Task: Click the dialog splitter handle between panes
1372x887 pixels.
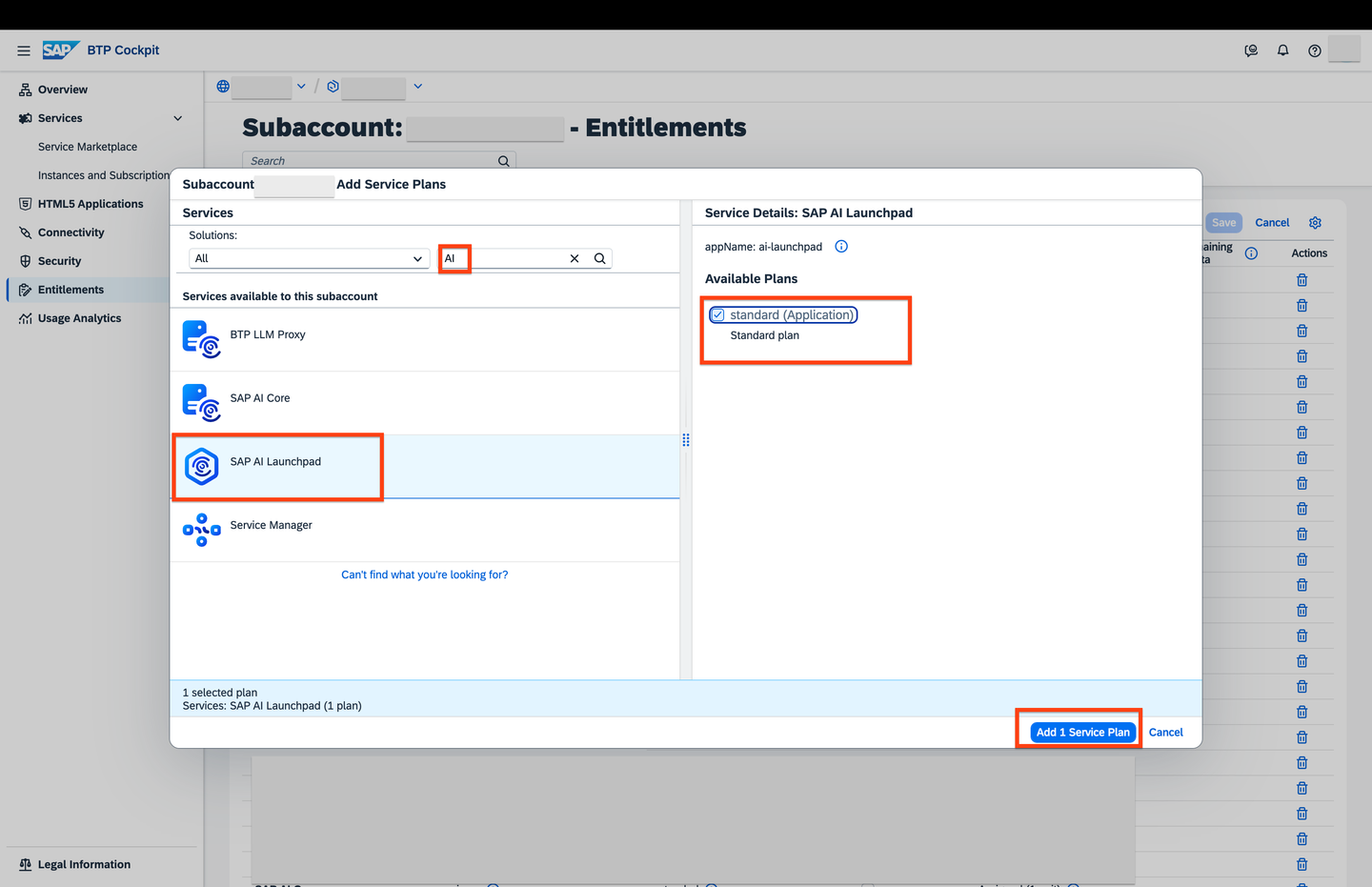Action: tap(686, 440)
